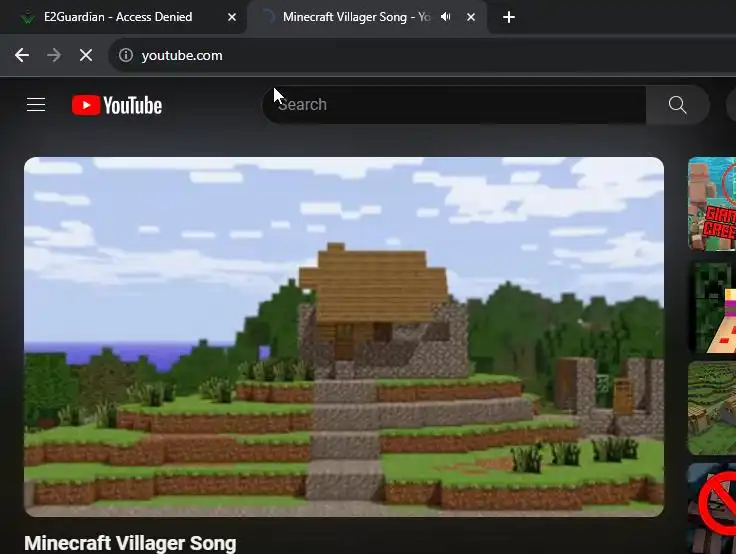Go forward to the next page

pos(54,55)
